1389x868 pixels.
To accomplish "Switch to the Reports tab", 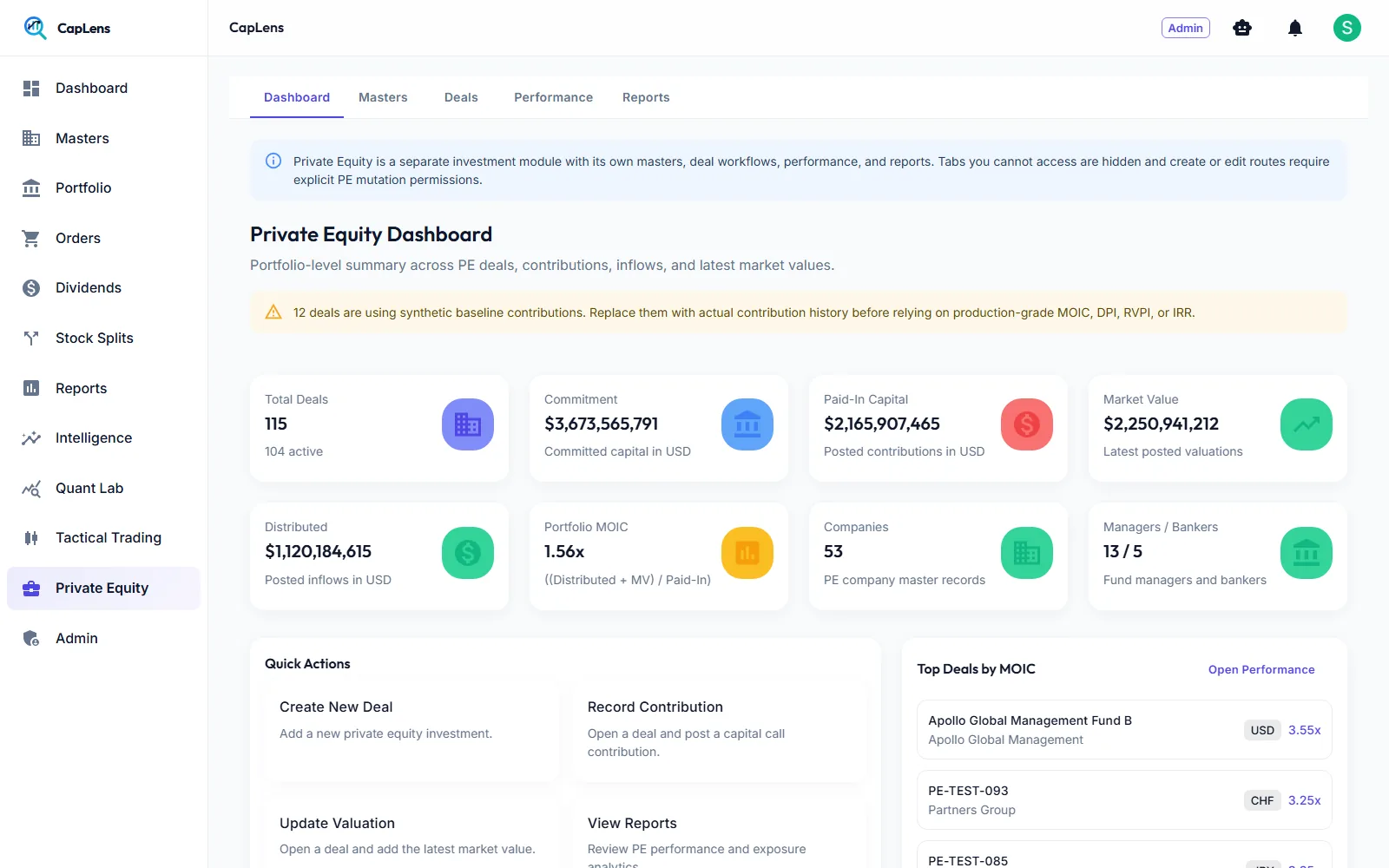I will tap(646, 97).
